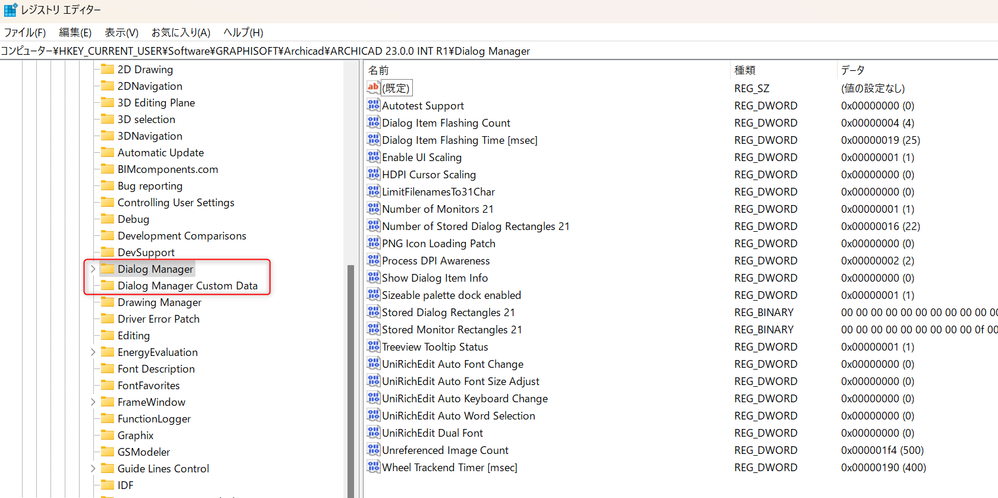This screenshot has width=998, height=498.
Task: Select the Driver Error Patch key
Action: 158,319
